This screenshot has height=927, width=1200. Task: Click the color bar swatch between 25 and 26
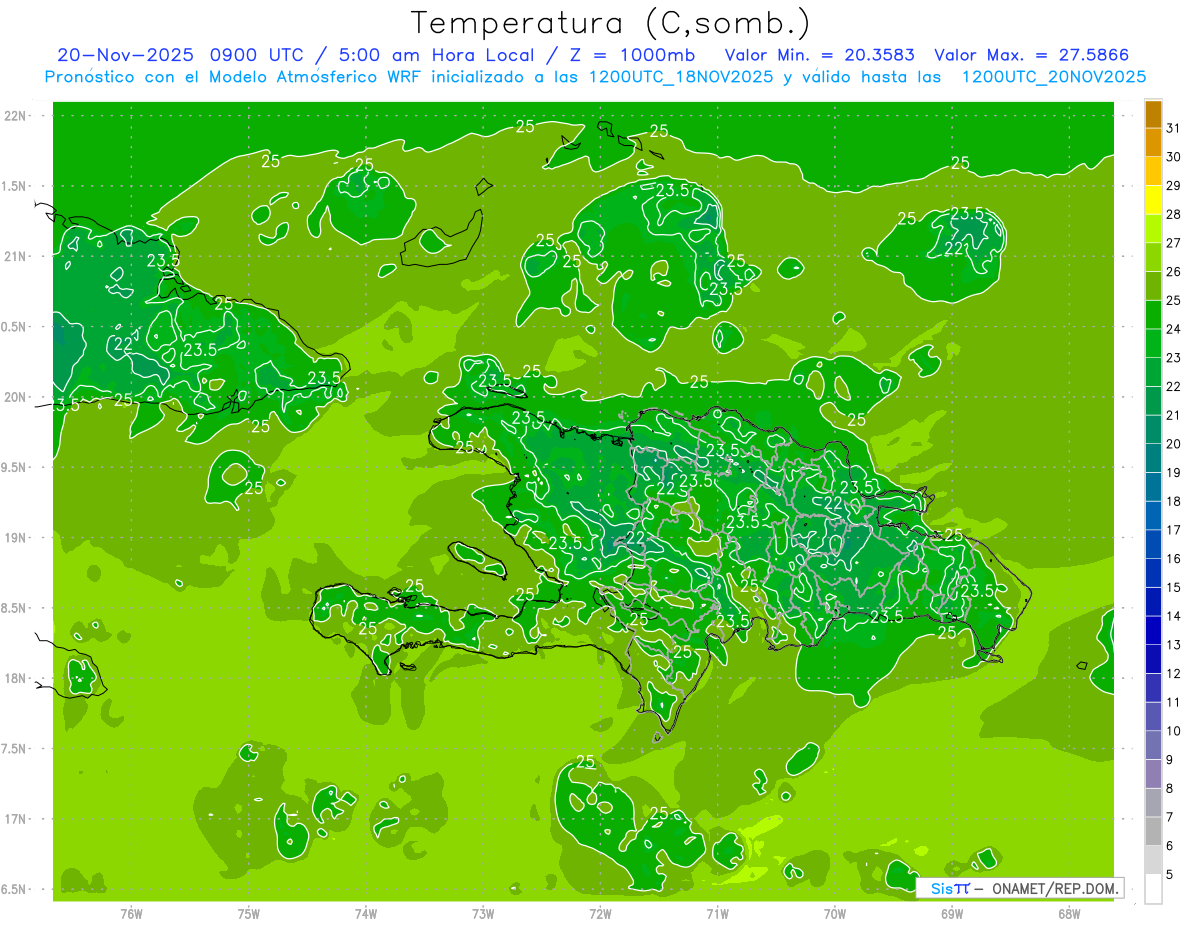(x=1153, y=286)
